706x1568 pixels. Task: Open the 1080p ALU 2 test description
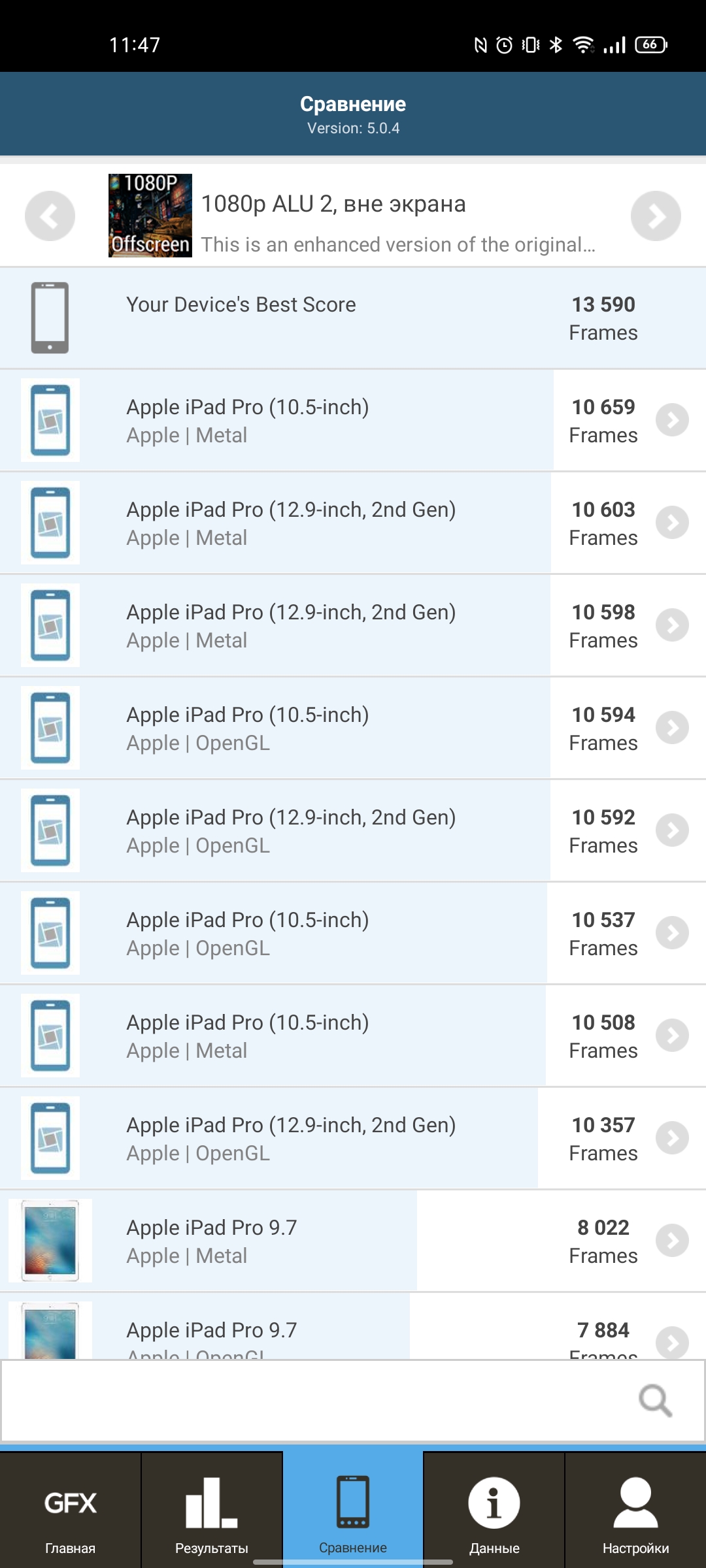(x=397, y=244)
